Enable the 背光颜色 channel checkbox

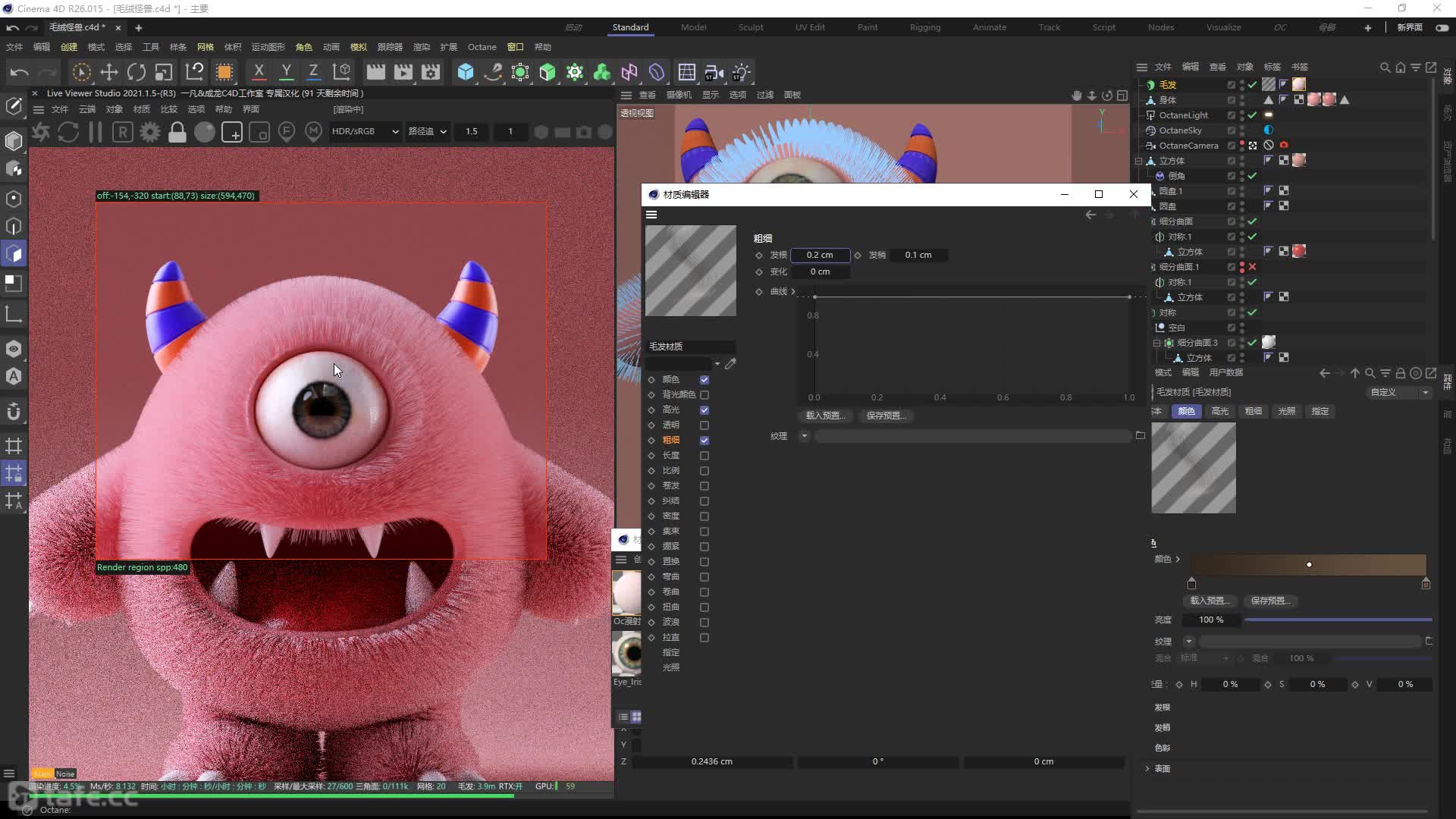pos(704,395)
